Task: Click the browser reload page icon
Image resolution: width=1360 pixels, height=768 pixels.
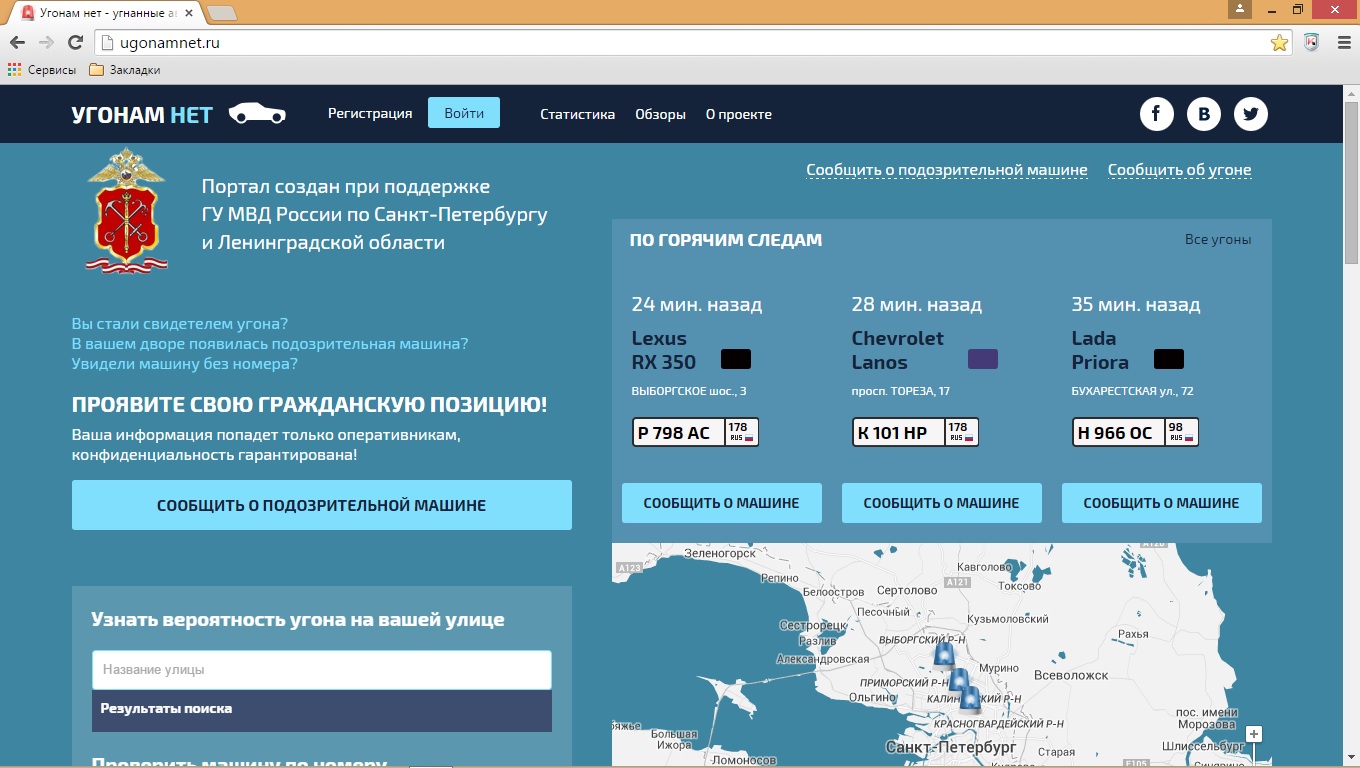Action: [x=75, y=42]
